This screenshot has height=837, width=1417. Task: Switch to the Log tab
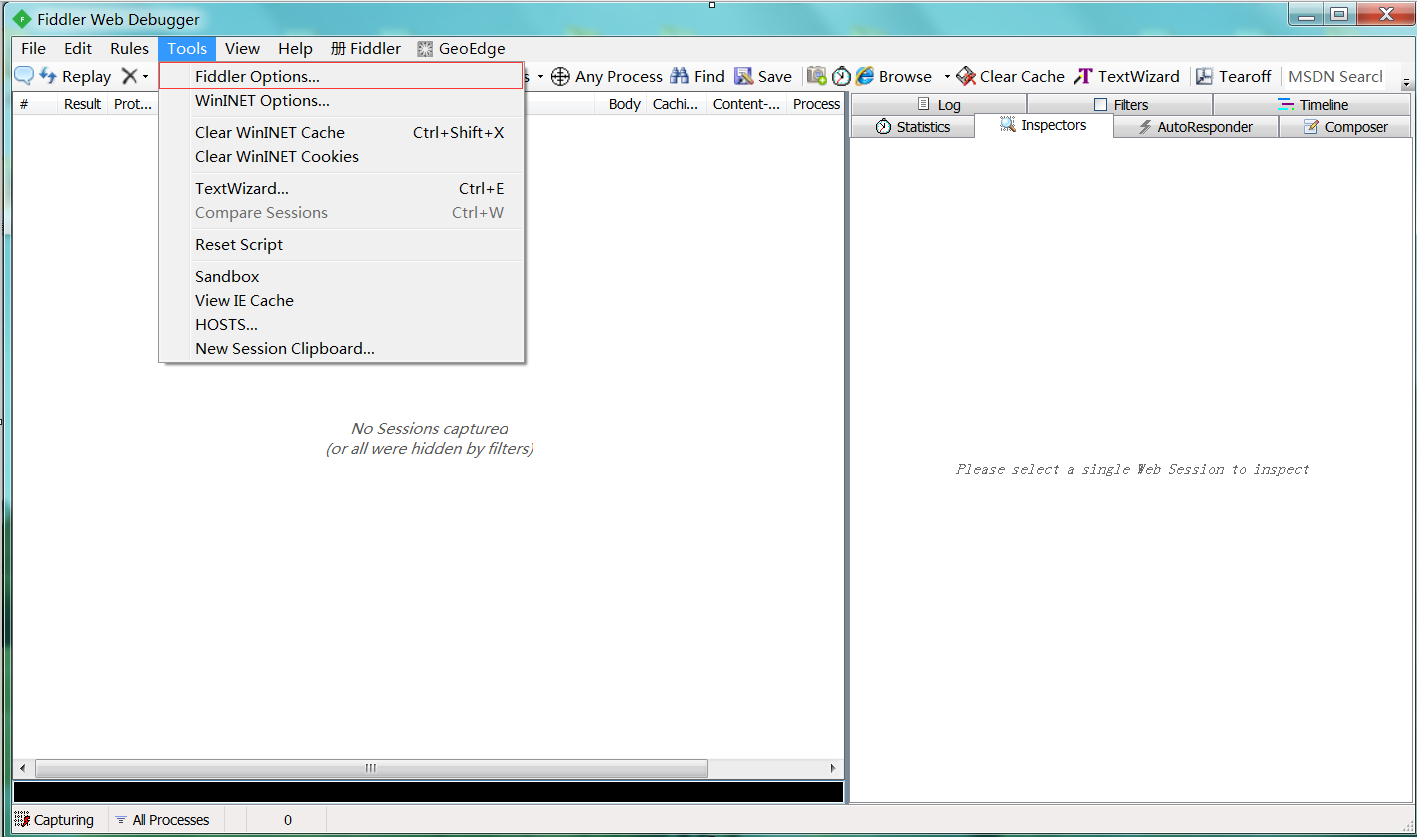tap(938, 104)
